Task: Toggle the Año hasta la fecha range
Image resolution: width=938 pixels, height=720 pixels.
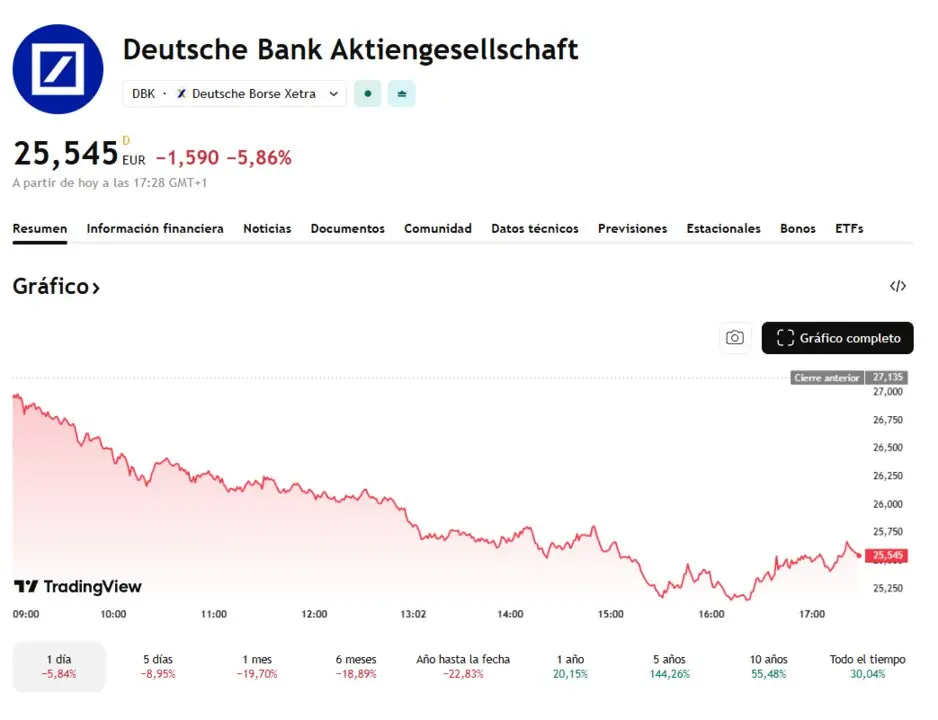Action: click(463, 666)
